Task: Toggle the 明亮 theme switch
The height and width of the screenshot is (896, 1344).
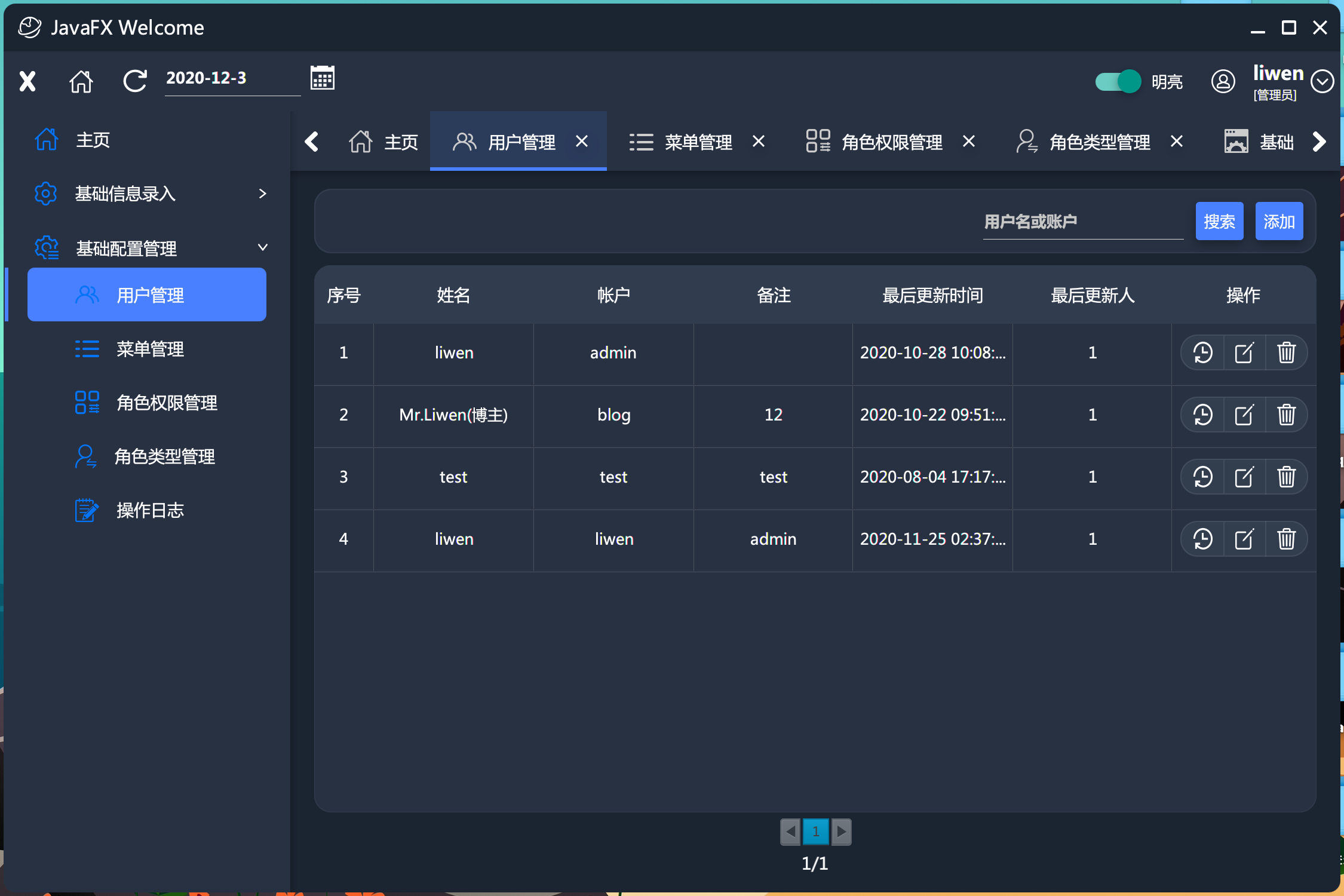Action: tap(1118, 81)
